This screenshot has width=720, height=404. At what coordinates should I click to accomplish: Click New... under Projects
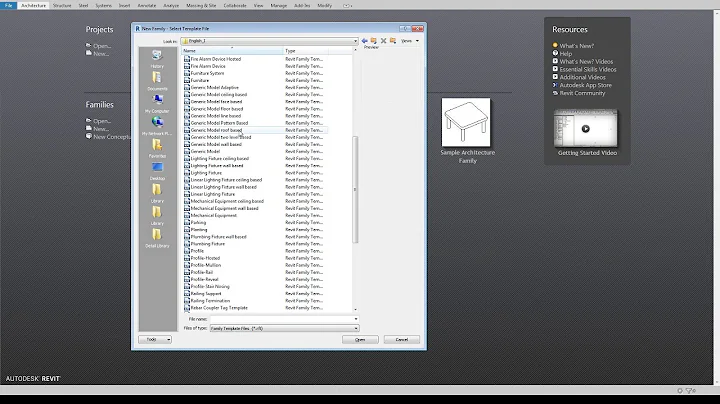tap(101, 53)
